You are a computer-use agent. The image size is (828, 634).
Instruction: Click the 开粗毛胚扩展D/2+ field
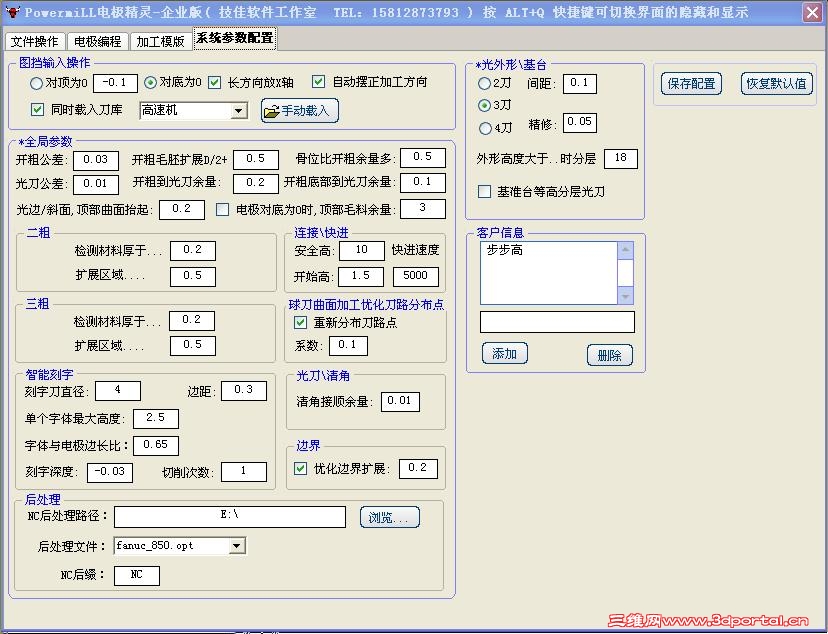(x=256, y=159)
